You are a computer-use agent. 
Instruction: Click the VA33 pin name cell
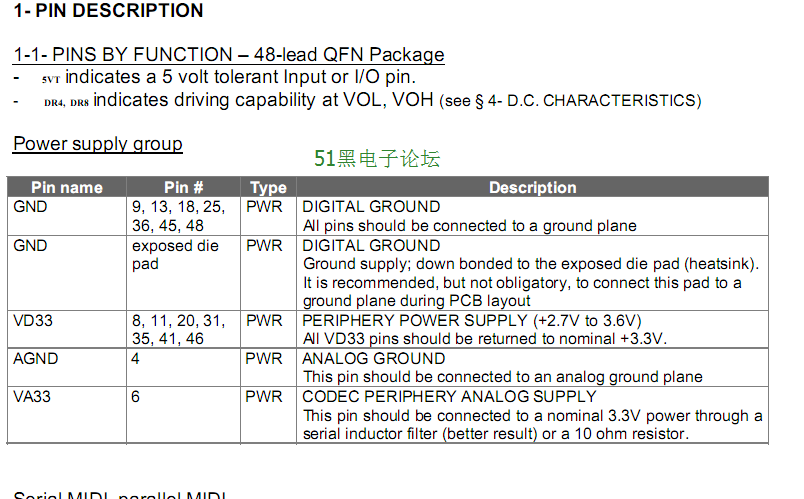[67, 414]
